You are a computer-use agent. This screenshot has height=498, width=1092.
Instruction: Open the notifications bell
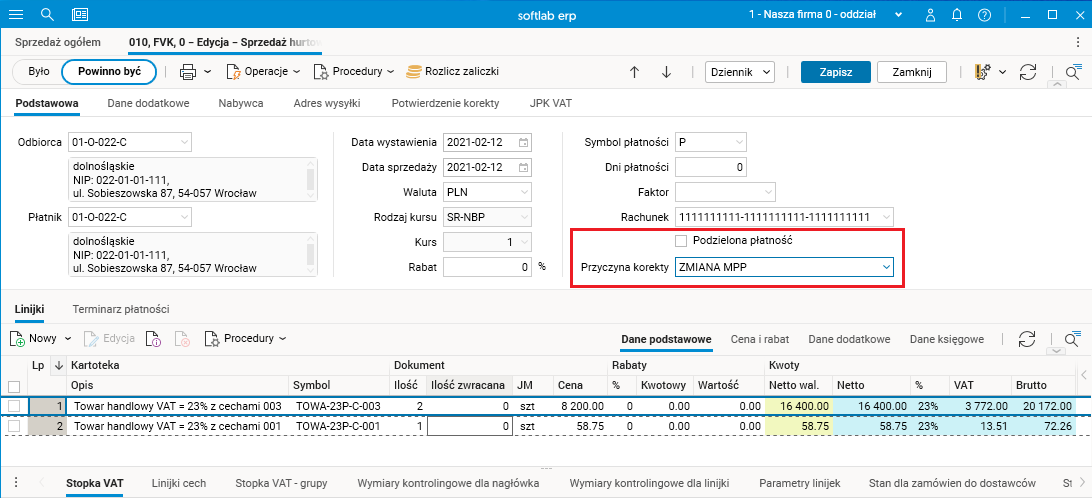pyautogui.click(x=957, y=15)
